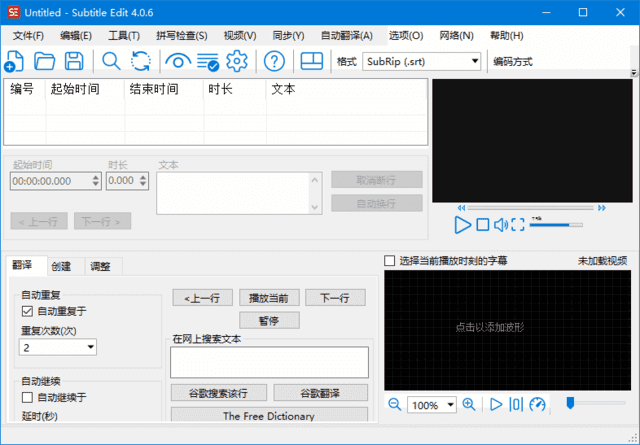This screenshot has height=445, width=640.
Task: Click the 谷歌翻译 button
Action: pos(320,393)
